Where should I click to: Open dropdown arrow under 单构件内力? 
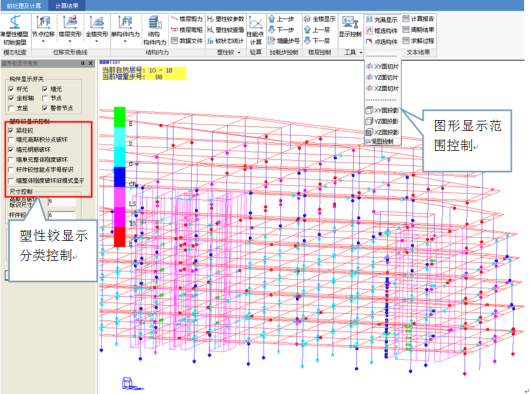point(125,41)
